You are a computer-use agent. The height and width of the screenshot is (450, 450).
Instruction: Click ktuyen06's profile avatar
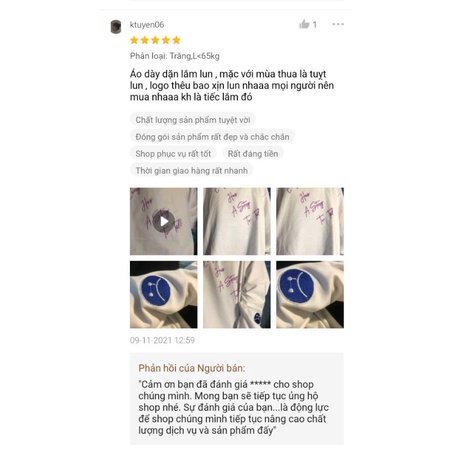click(x=116, y=27)
